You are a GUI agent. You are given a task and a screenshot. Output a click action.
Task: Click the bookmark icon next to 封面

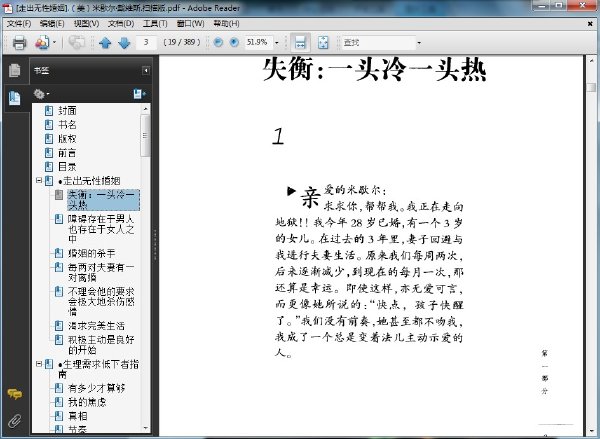click(49, 111)
